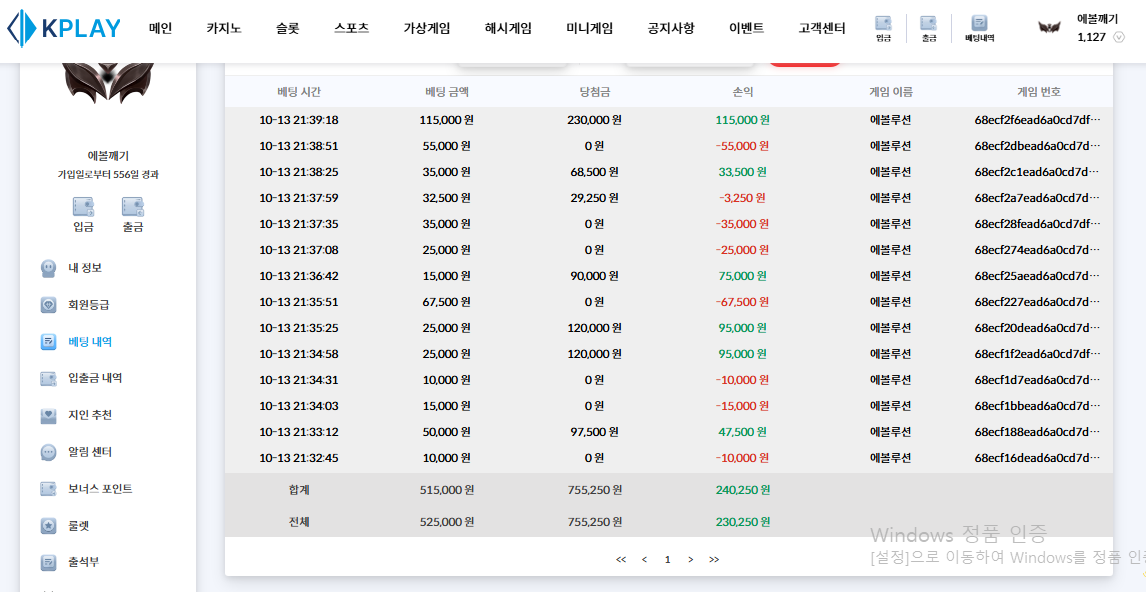The image size is (1146, 592).
Task: Click the sidebar deposit (입금) wallet icon
Action: [x=83, y=214]
